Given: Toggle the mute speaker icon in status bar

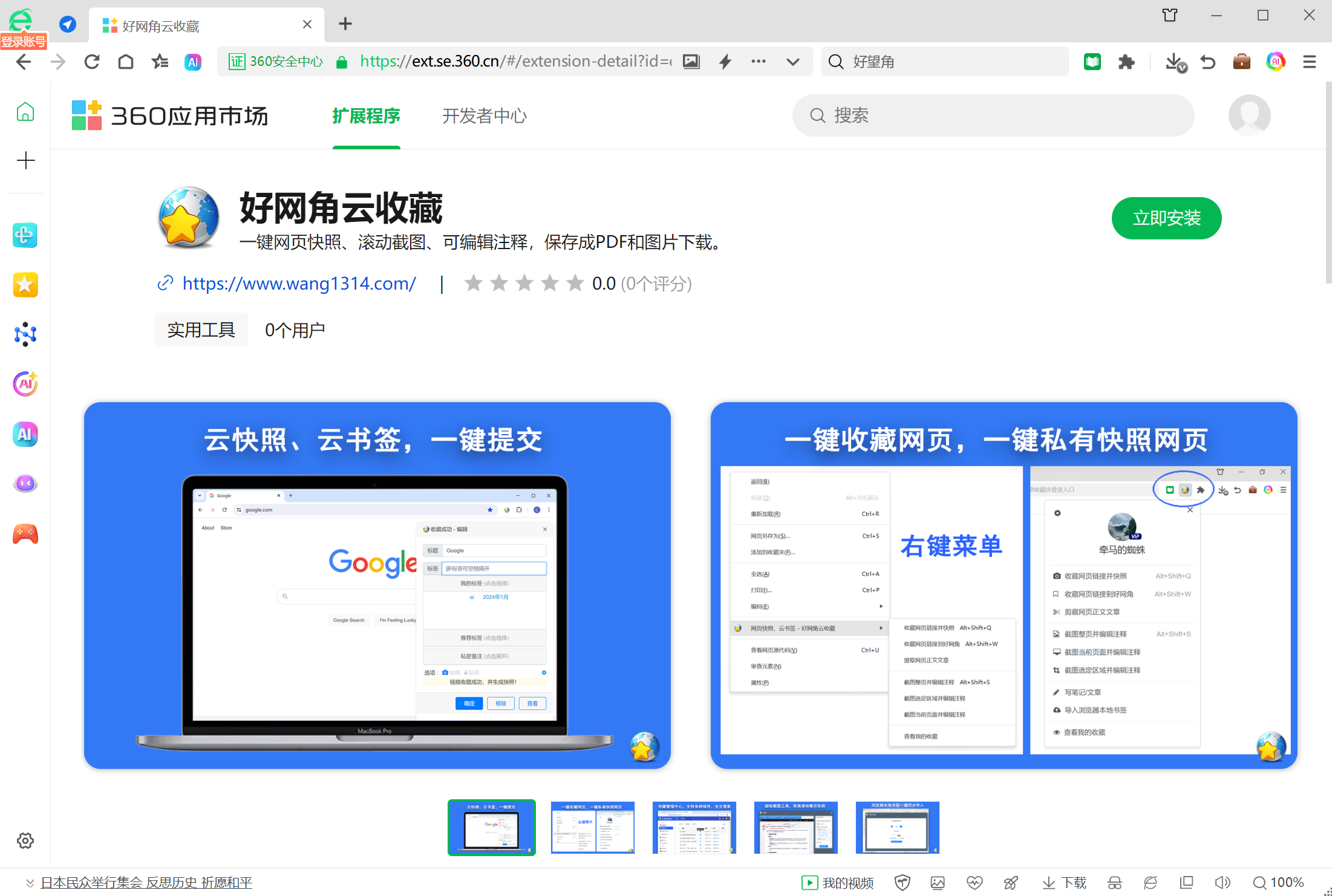Looking at the screenshot, I should 1222,883.
